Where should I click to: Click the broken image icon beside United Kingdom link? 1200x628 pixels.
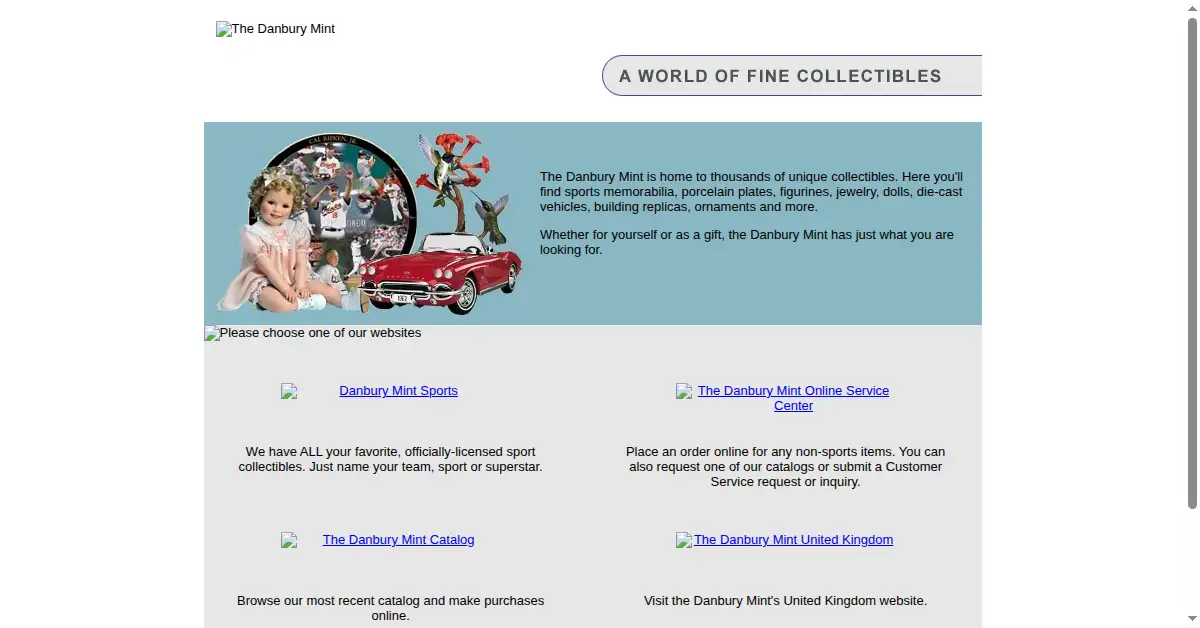pyautogui.click(x=684, y=541)
